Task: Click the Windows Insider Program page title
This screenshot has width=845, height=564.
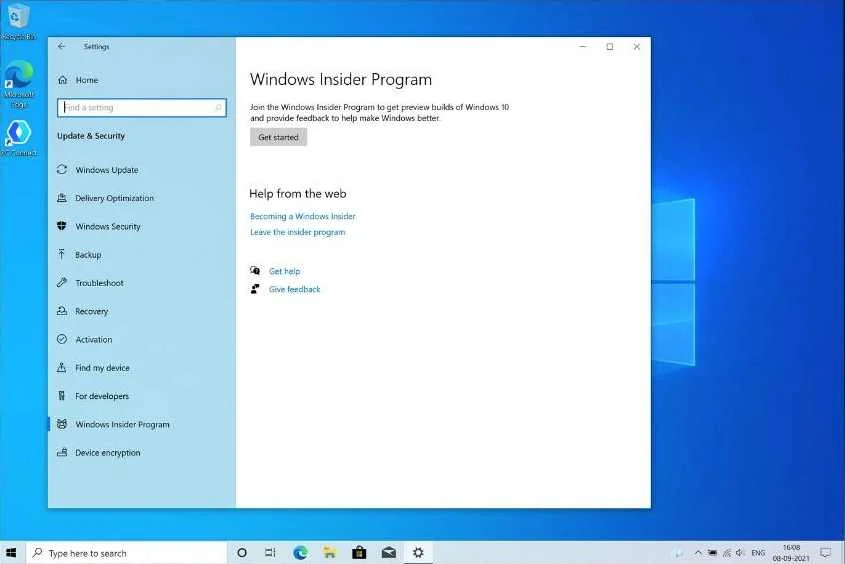Action: pyautogui.click(x=341, y=80)
